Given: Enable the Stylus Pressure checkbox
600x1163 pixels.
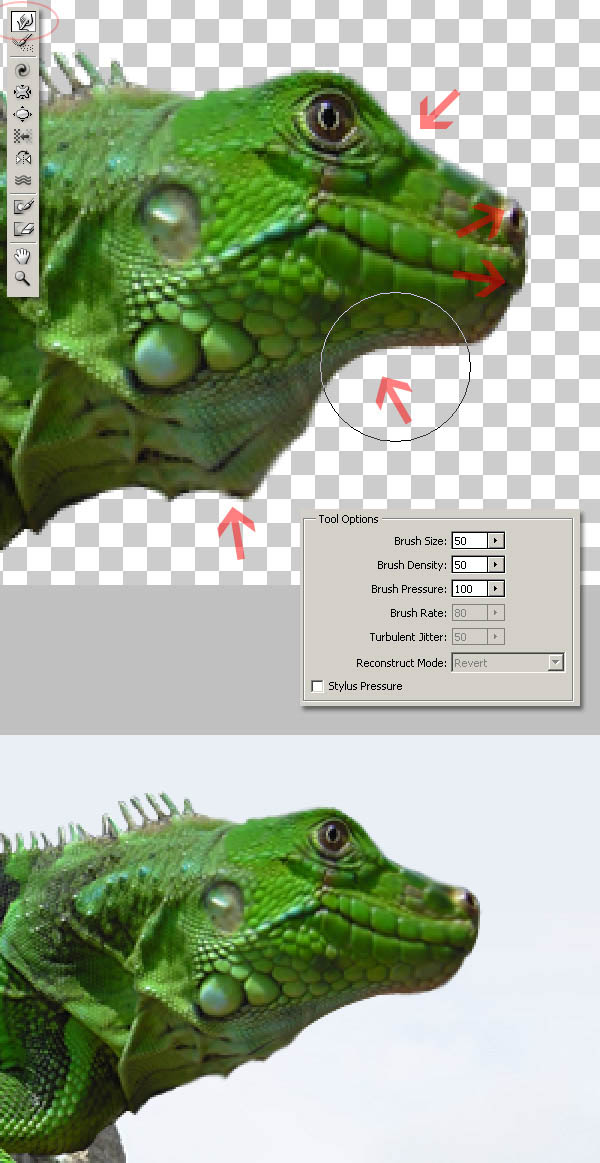Looking at the screenshot, I should pyautogui.click(x=317, y=686).
